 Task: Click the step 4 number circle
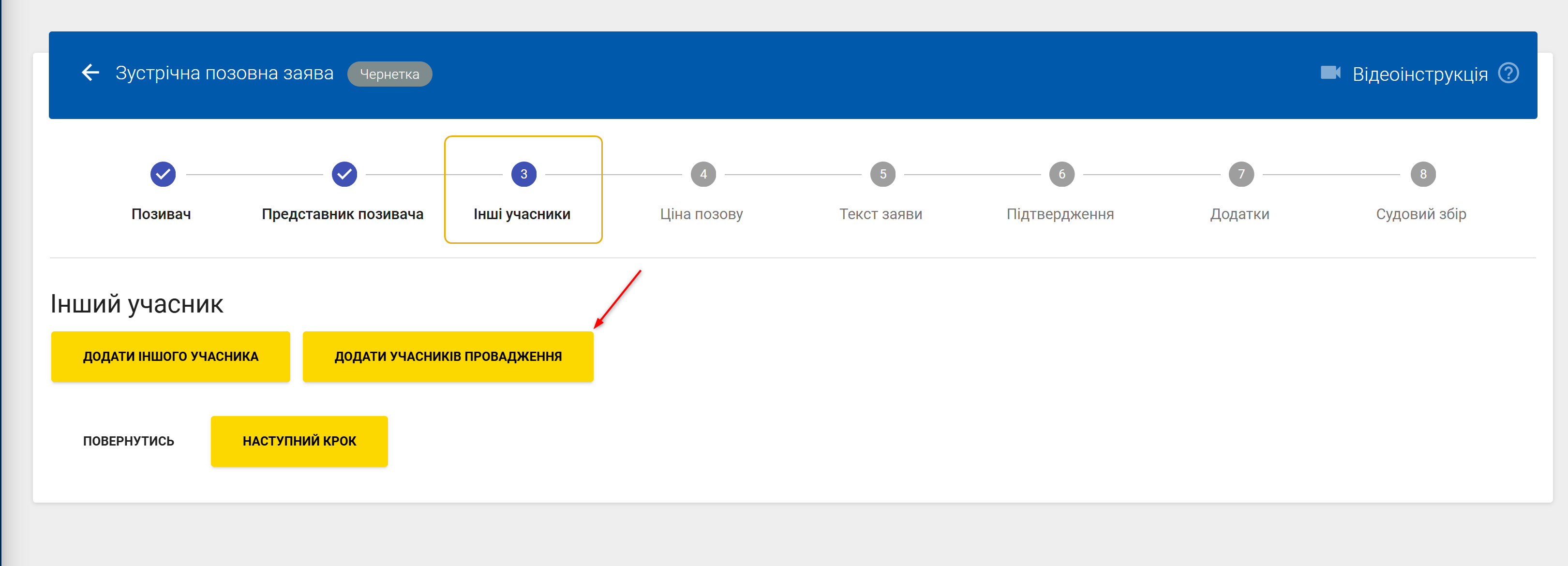coord(703,175)
